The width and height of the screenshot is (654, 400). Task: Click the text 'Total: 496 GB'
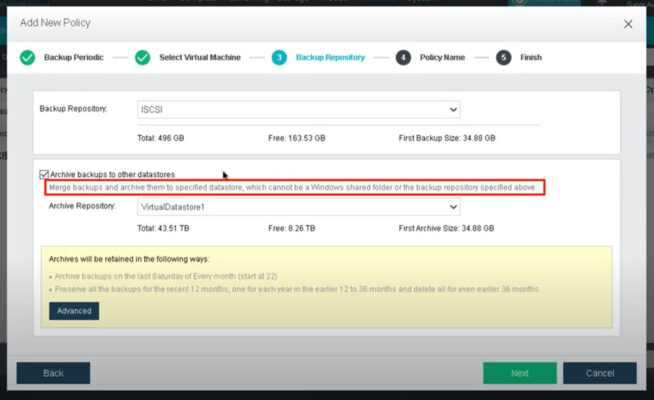tap(161, 138)
